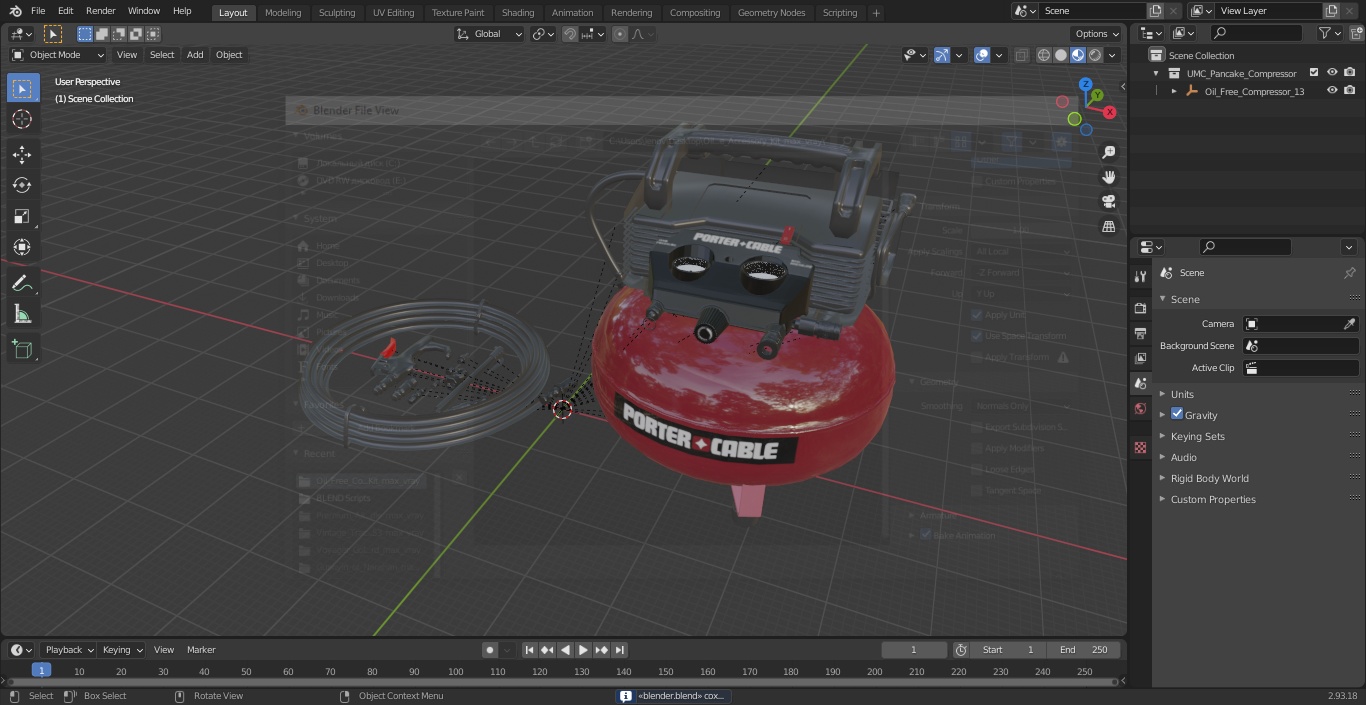
Task: Click the camera eyedropper icon
Action: point(1349,324)
